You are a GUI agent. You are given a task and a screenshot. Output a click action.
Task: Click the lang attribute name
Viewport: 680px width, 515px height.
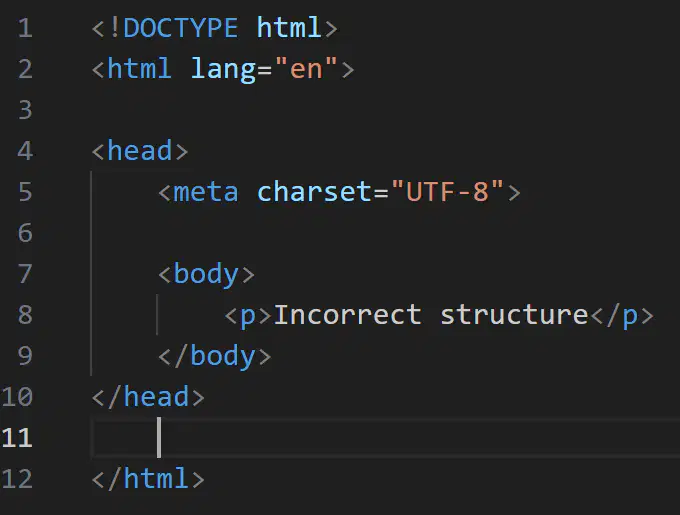(x=223, y=70)
